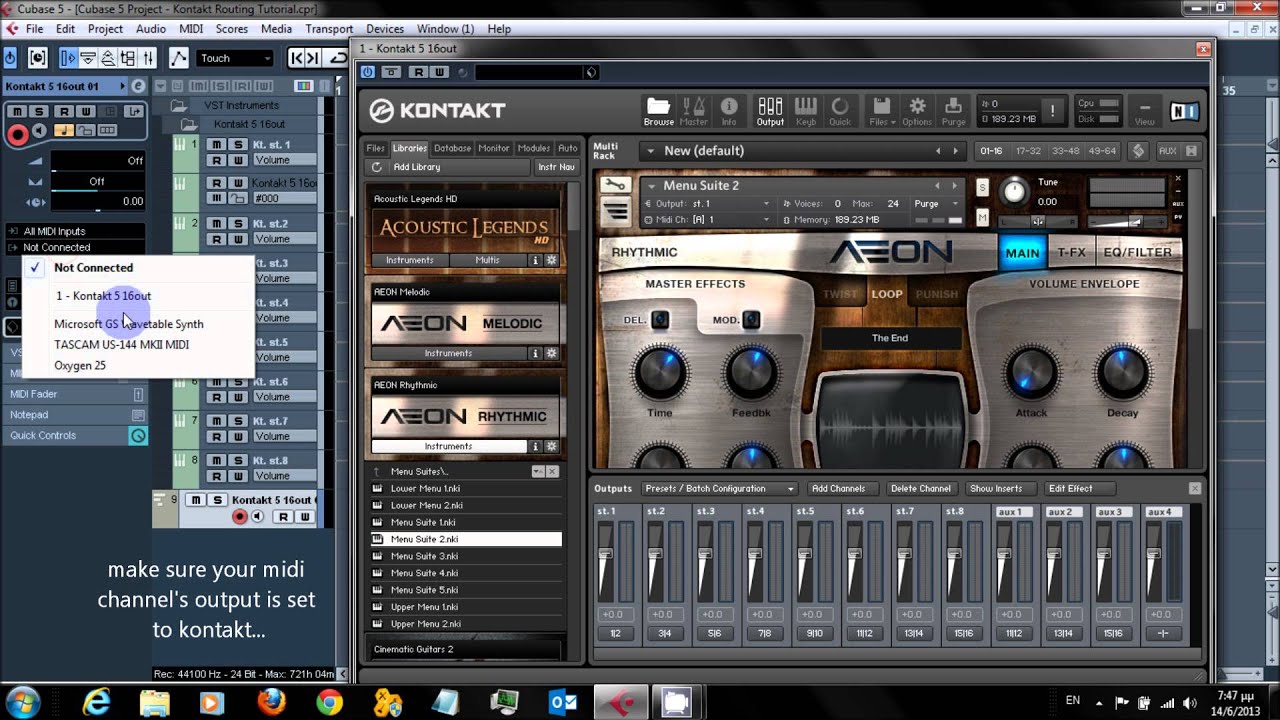Switch to the Kontakt Database tab
Image resolution: width=1280 pixels, height=720 pixels.
click(x=452, y=148)
